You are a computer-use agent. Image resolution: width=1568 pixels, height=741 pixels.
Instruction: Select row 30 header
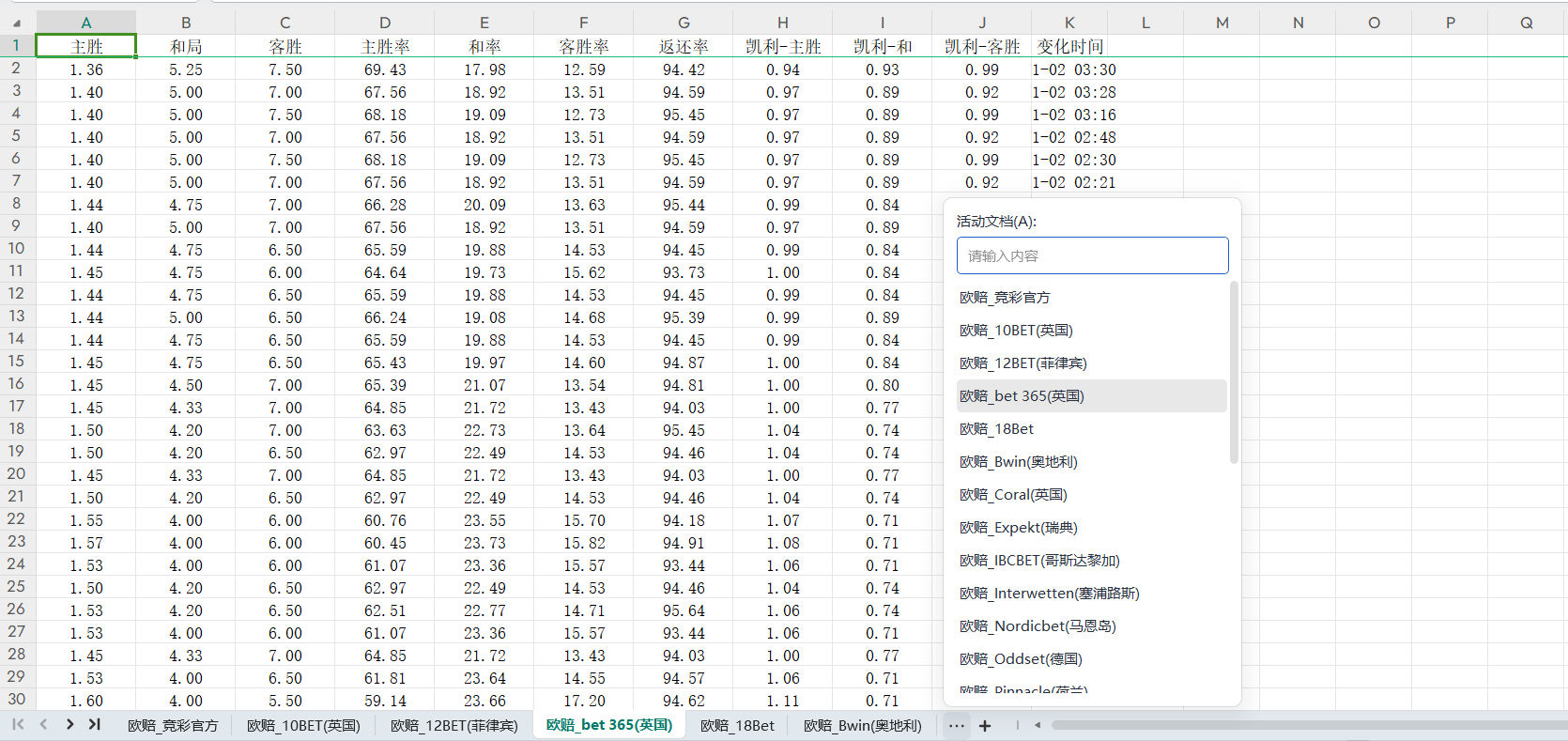16,699
